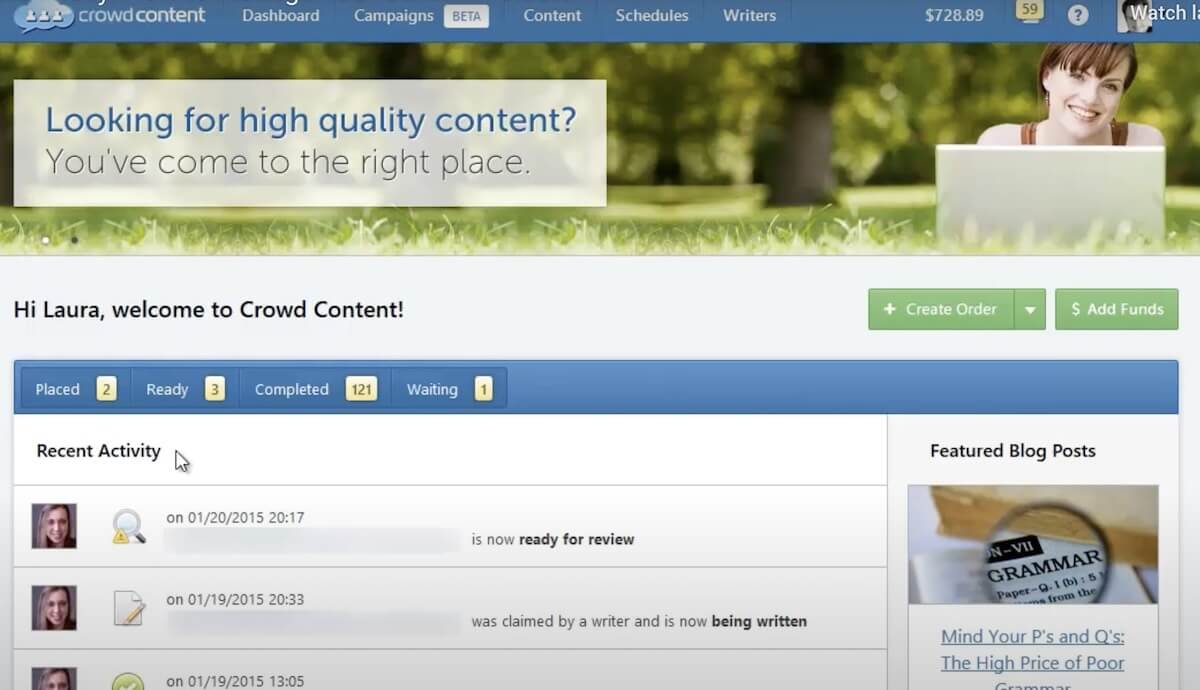Go to the Dashboard menu
1200x690 pixels.
pos(281,16)
